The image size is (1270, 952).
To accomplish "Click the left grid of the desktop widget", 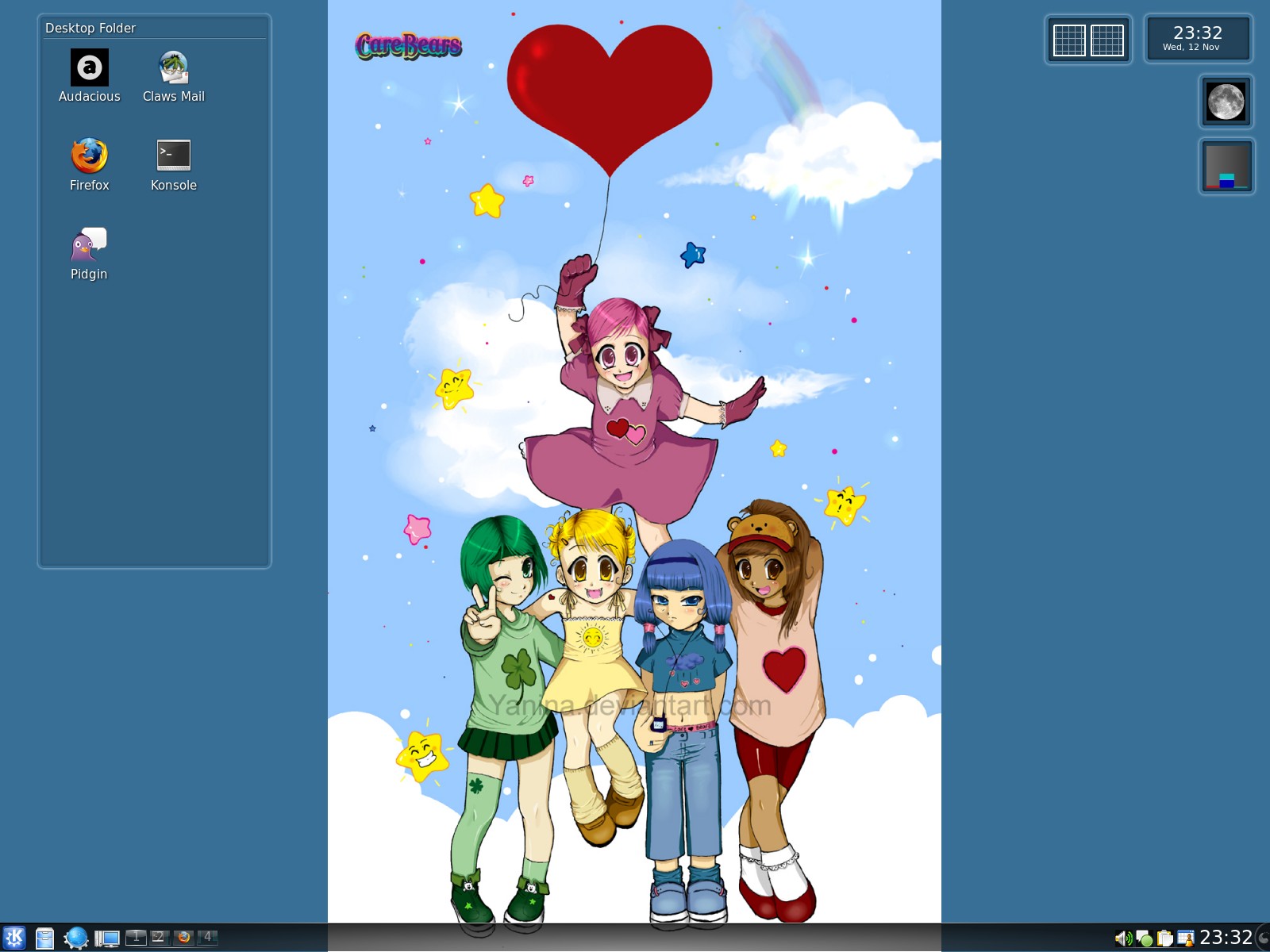I will click(x=1068, y=40).
